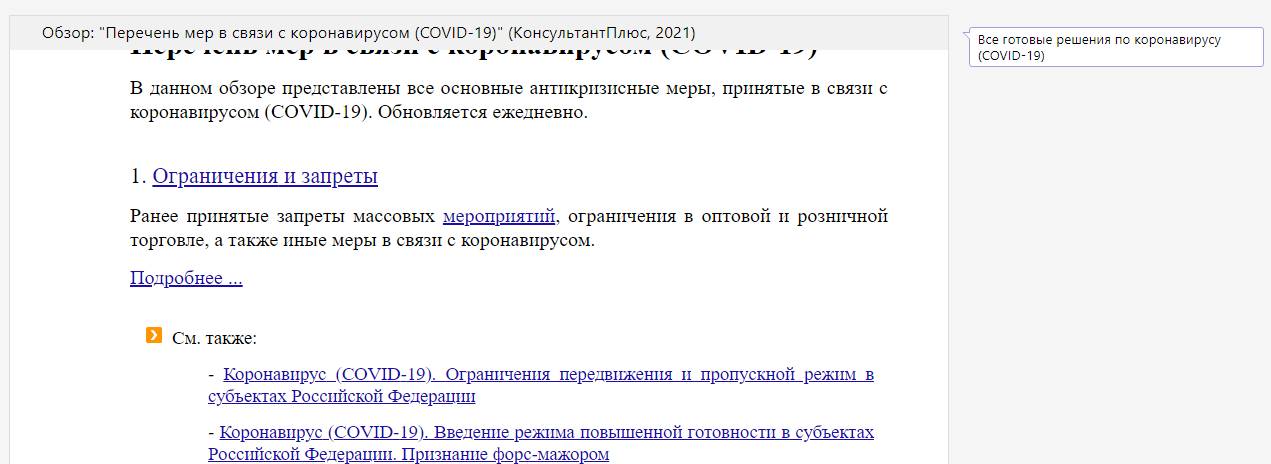Click the orange arrow icon beside См. также
The height and width of the screenshot is (464, 1271).
(x=153, y=335)
